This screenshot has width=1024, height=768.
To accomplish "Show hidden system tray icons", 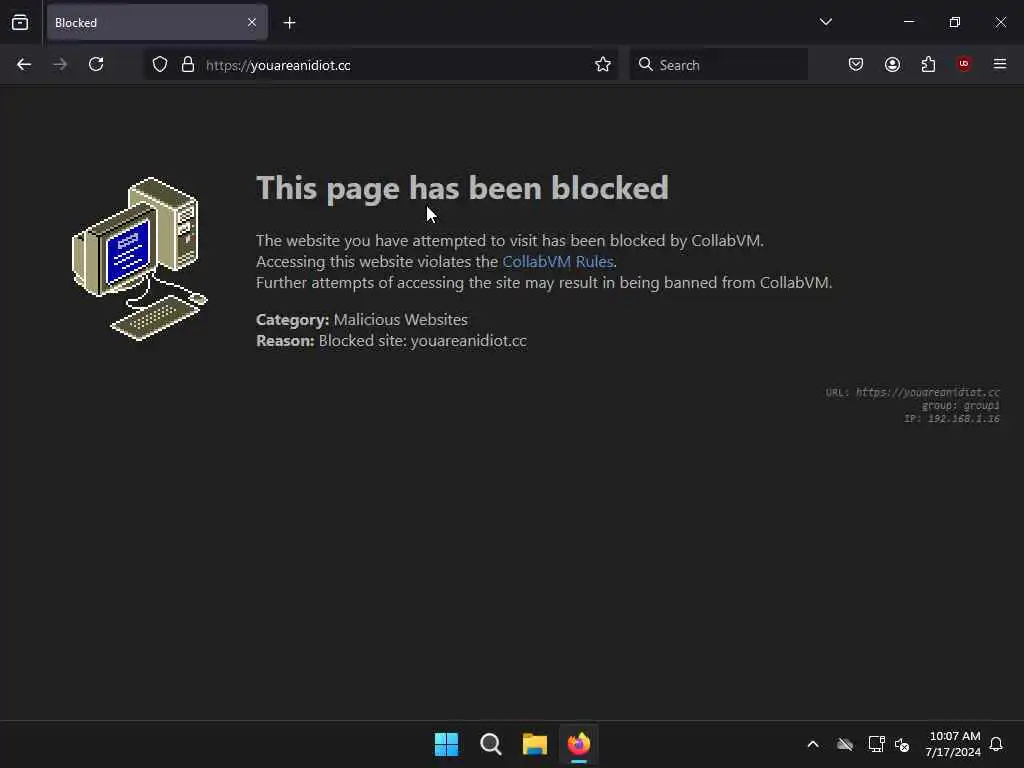I will (813, 744).
